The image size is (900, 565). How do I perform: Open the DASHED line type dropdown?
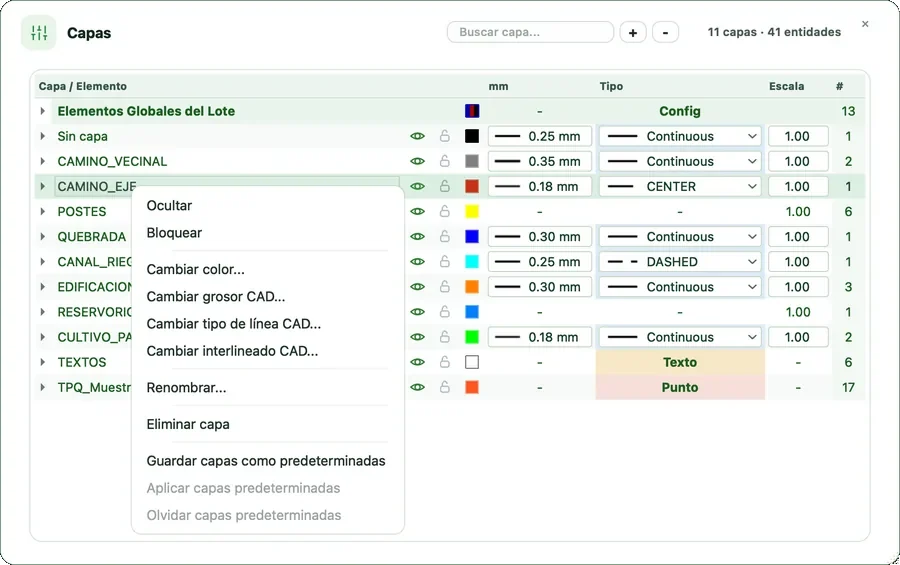[680, 262]
